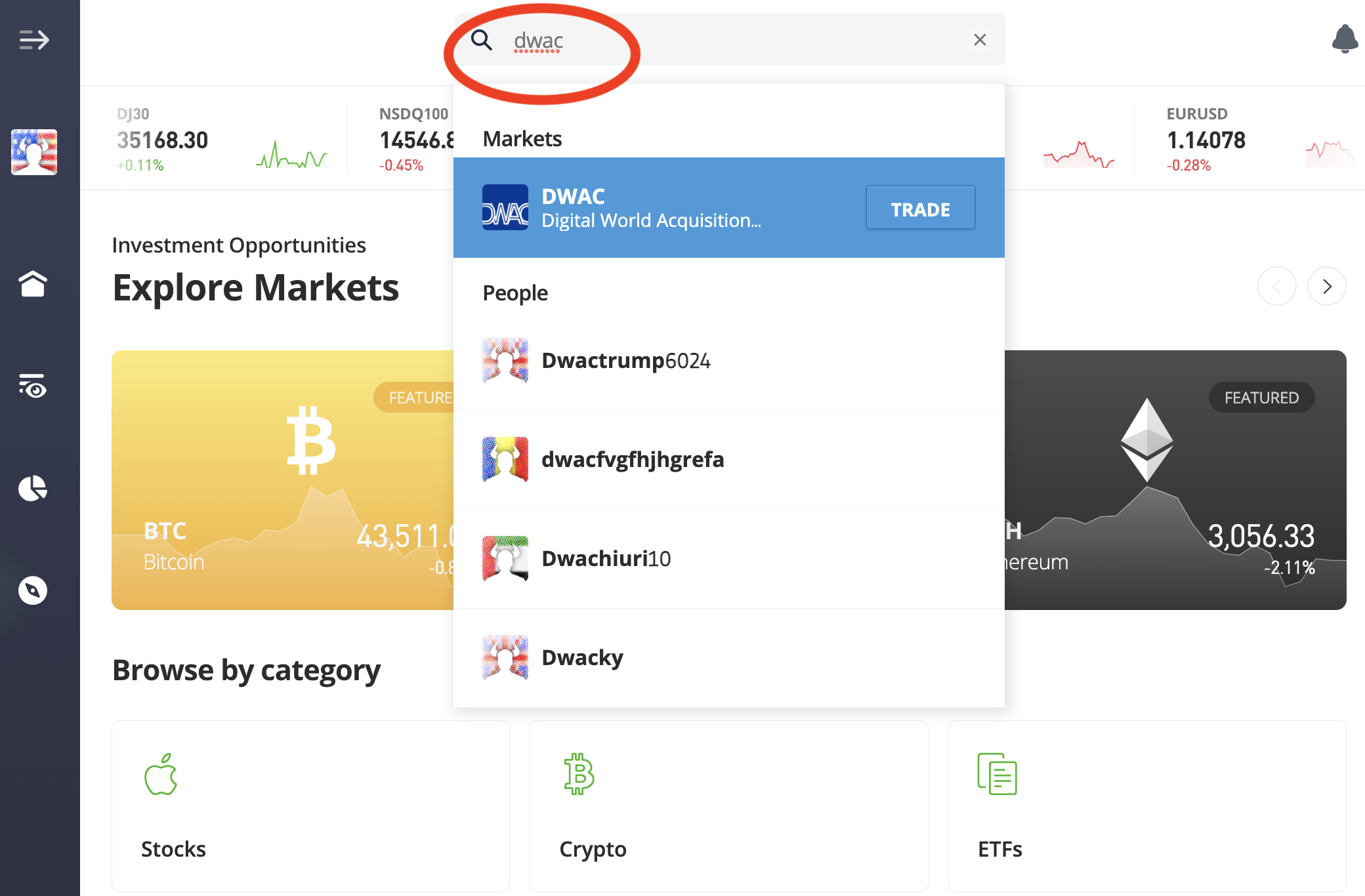The image size is (1365, 896).
Task: Click the search magnifier icon
Action: pos(482,40)
